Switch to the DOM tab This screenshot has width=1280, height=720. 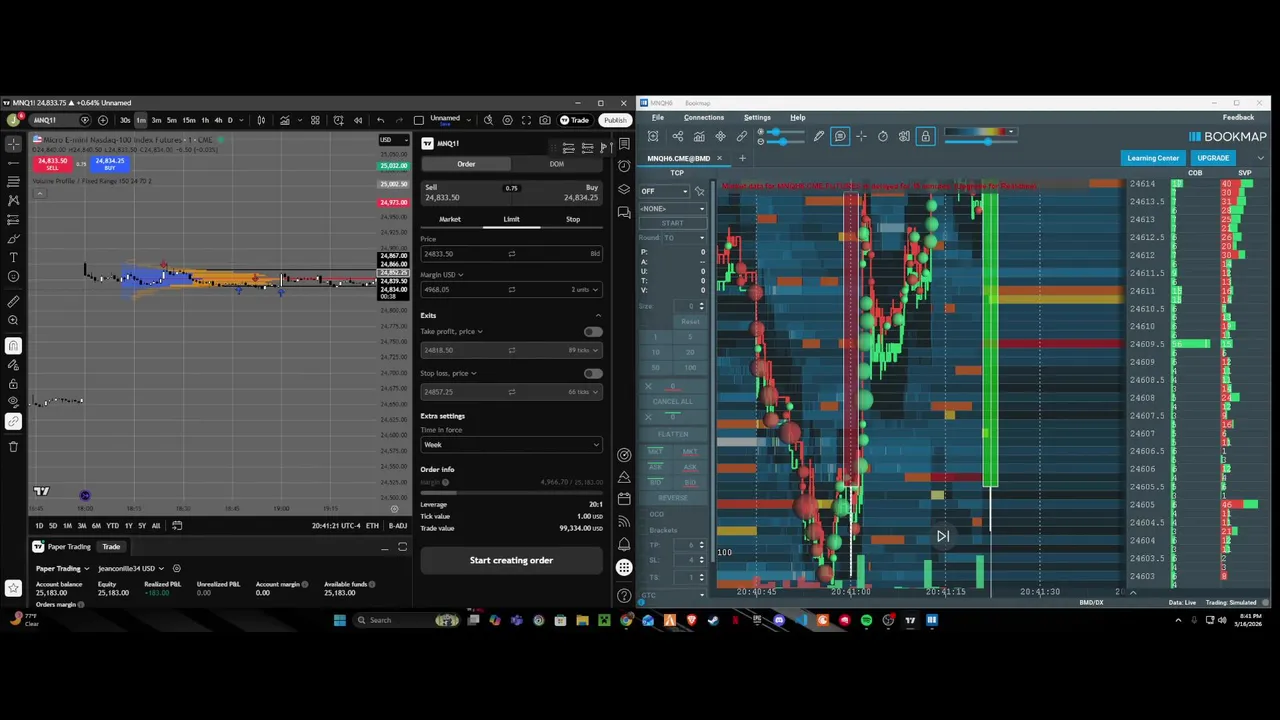point(557,164)
